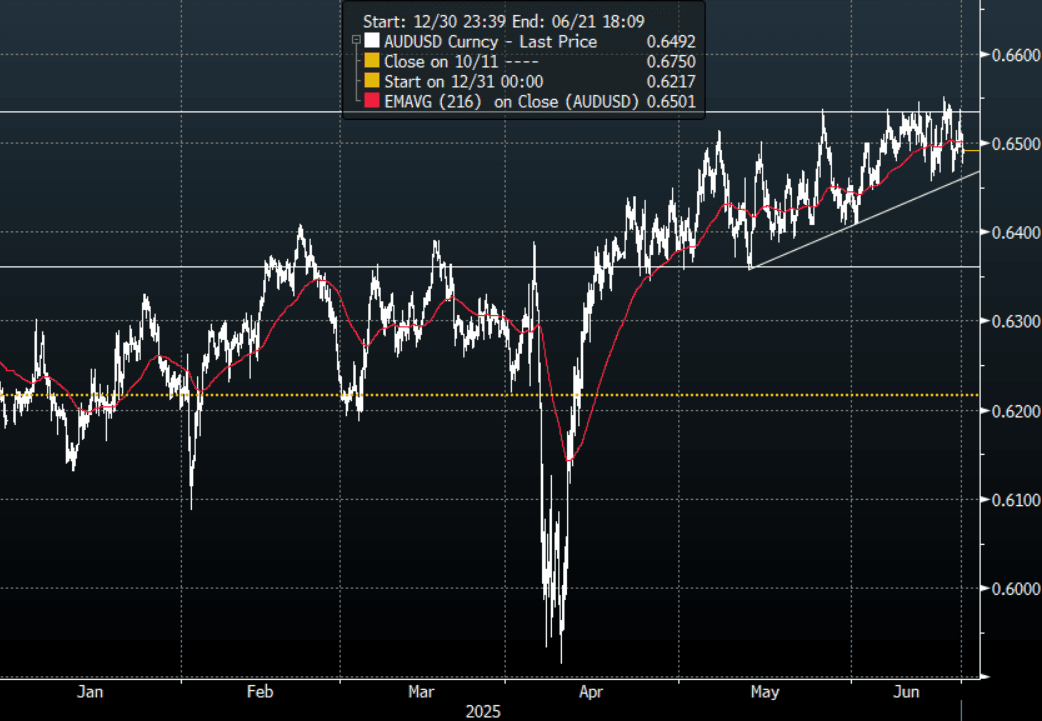Select the 0.6600 price axis label
The height and width of the screenshot is (721, 1042).
[x=1015, y=54]
